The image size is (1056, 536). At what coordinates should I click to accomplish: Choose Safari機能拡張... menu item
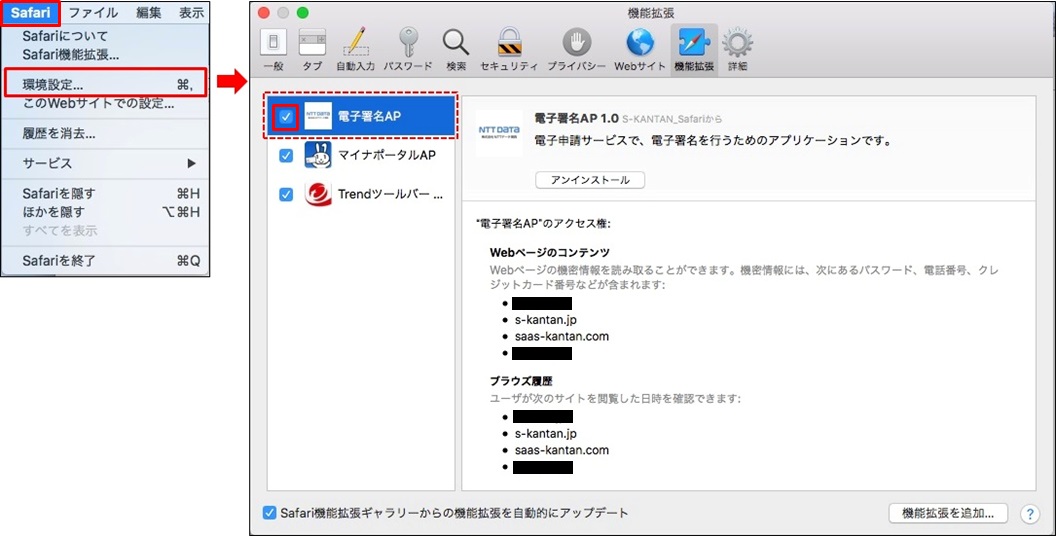105,55
